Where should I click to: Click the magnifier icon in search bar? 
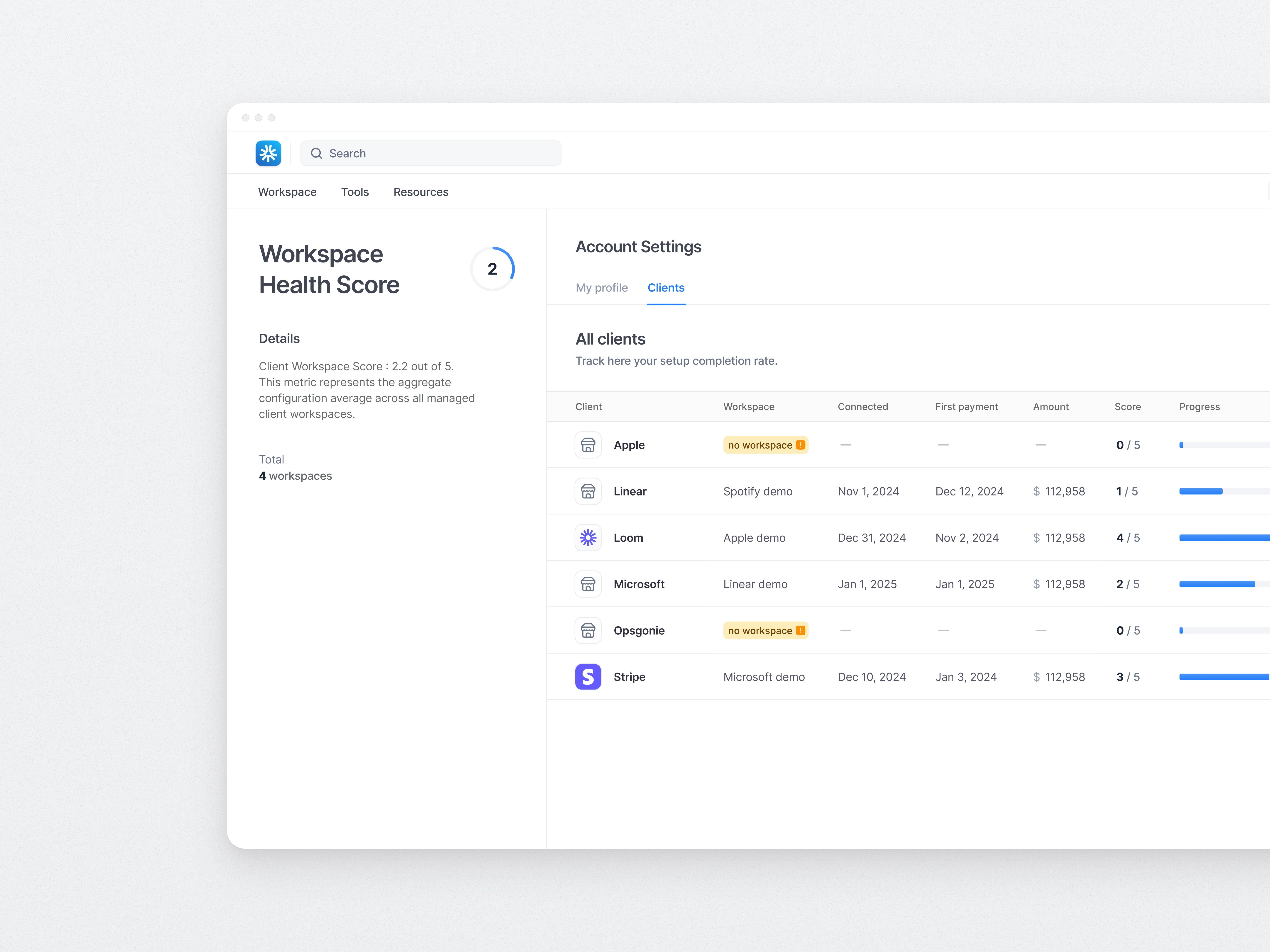point(316,153)
